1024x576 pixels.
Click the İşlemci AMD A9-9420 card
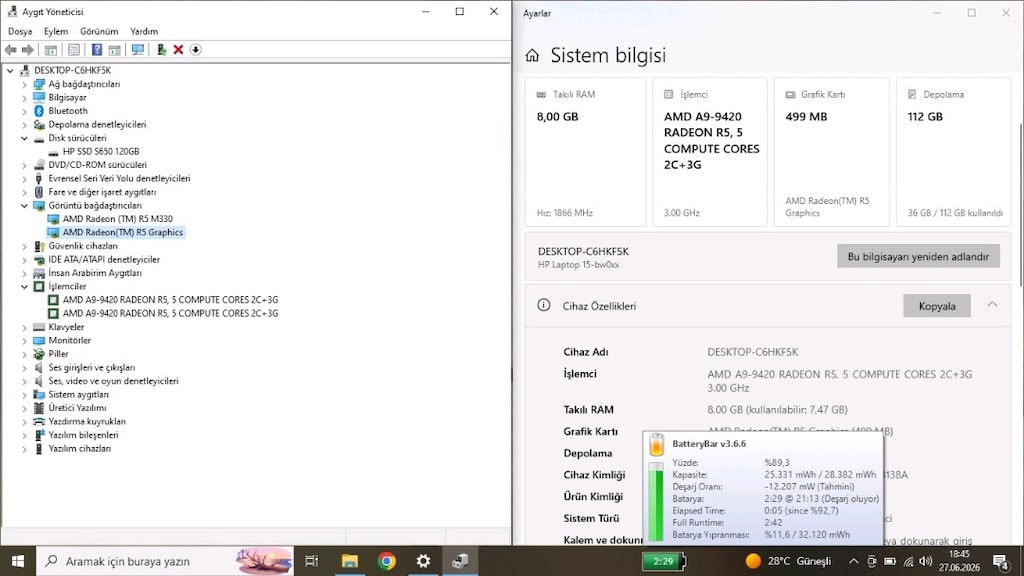point(710,152)
